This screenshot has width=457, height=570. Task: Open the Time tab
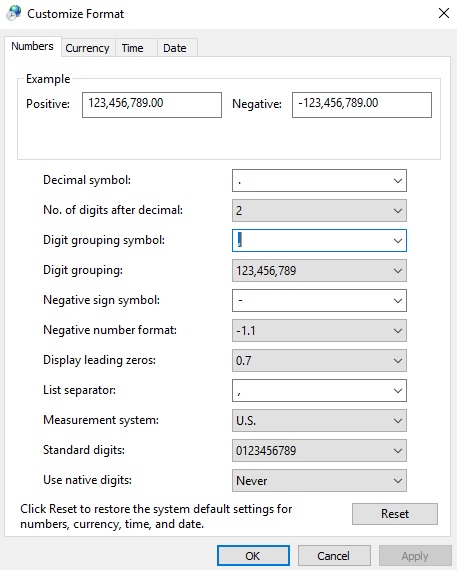132,48
